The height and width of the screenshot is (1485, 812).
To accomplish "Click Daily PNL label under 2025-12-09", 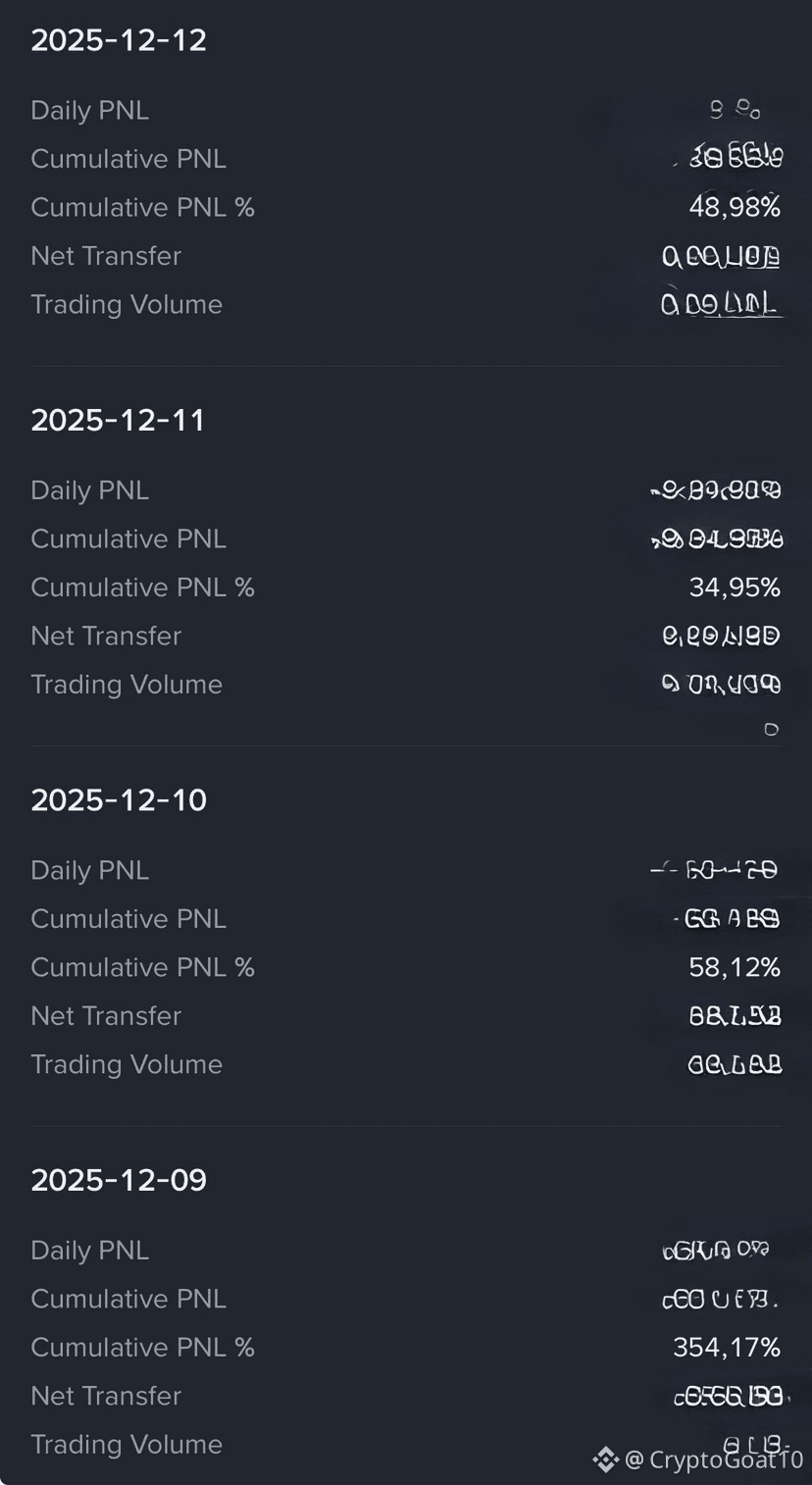I will point(89,1250).
